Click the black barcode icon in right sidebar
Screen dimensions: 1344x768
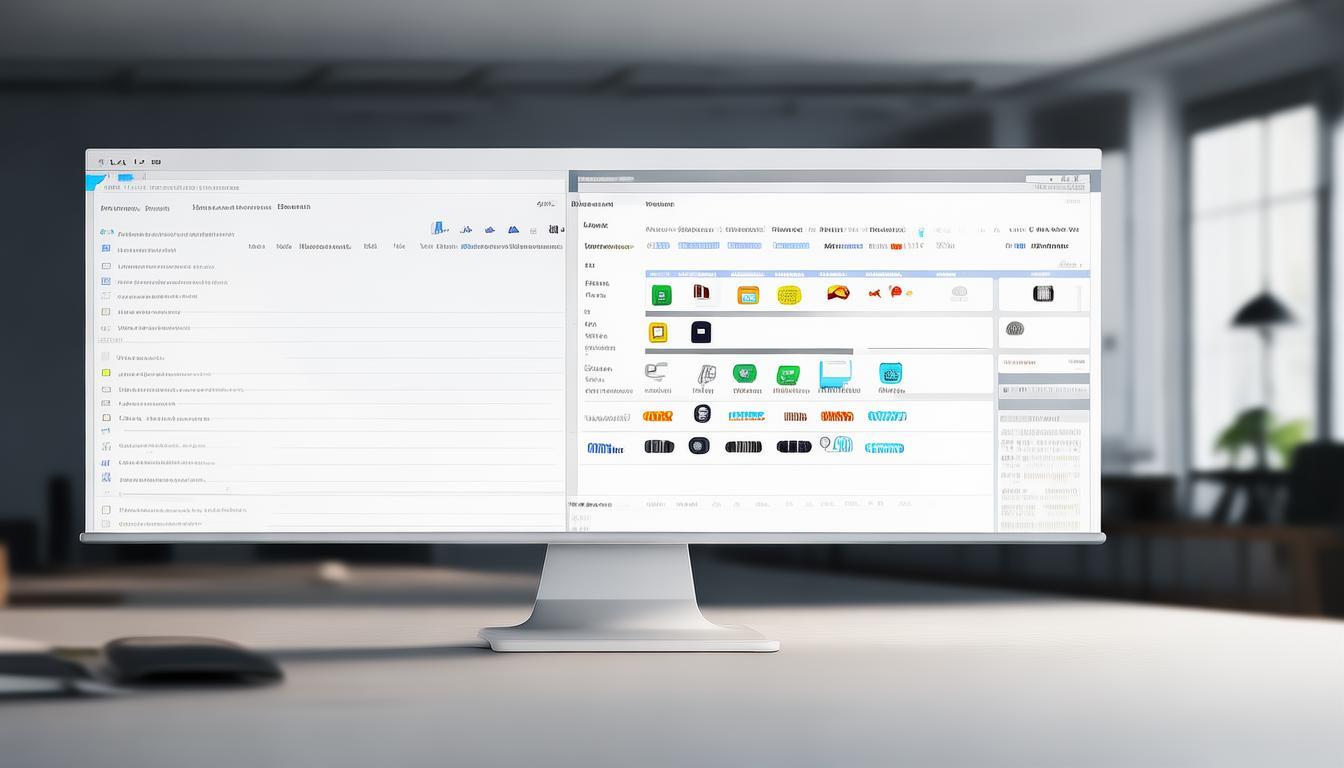tap(1043, 294)
